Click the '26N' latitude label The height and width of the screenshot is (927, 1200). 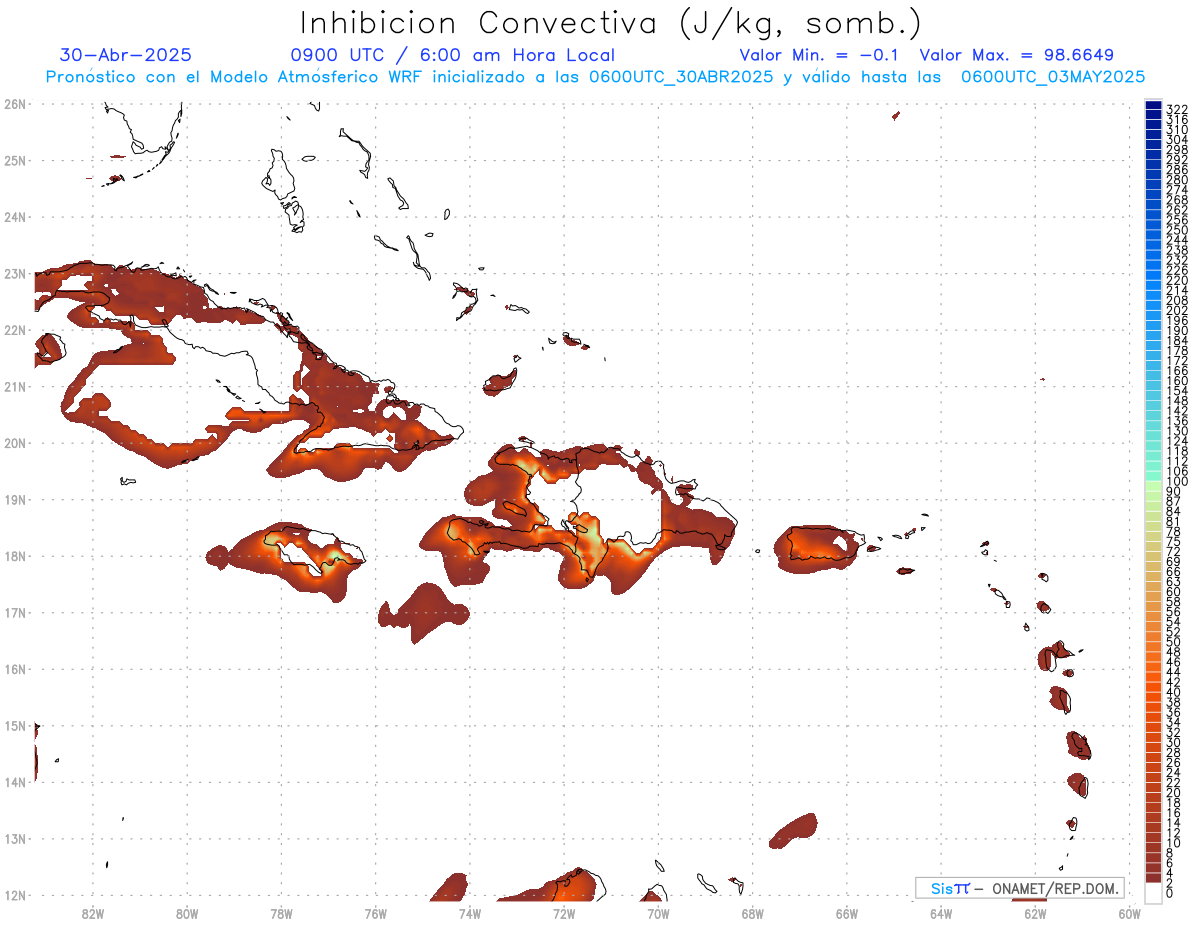coord(15,103)
